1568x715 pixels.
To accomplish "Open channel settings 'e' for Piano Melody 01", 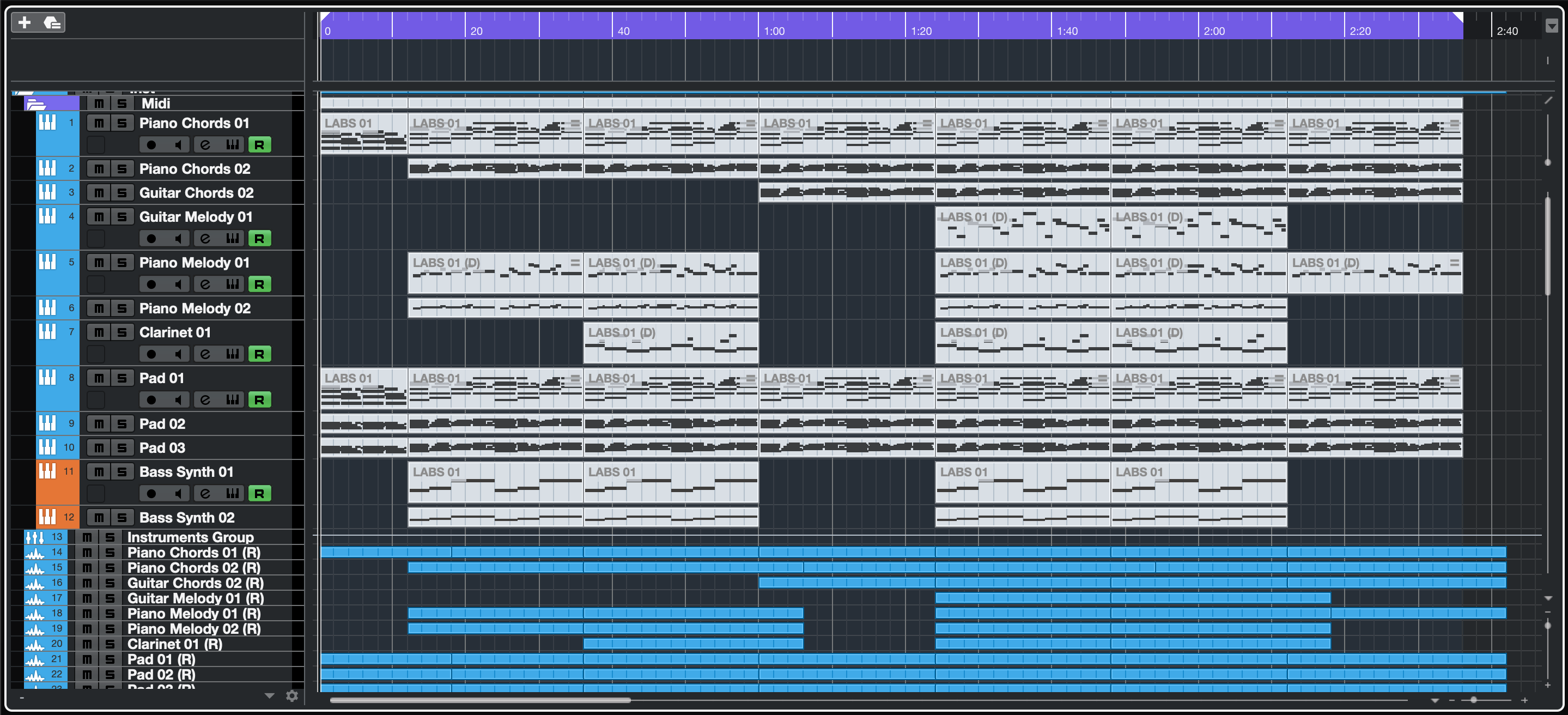I will click(x=205, y=284).
